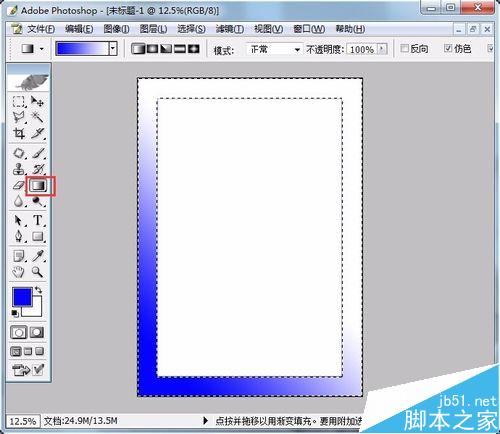Open opacity slider arrow next to 100%
Image resolution: width=500 pixels, height=434 pixels.
point(382,49)
